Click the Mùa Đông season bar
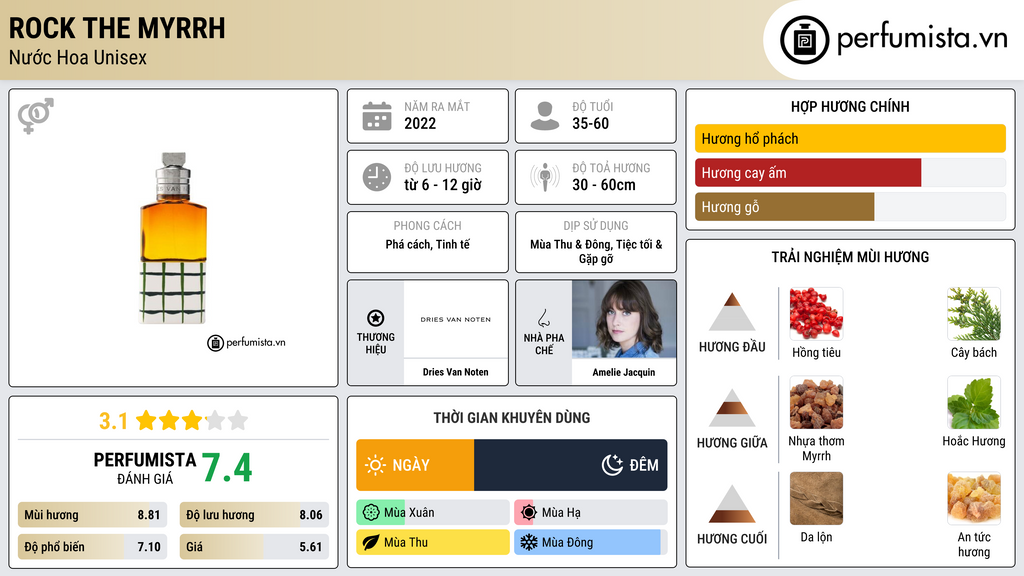The width and height of the screenshot is (1024, 576). (x=591, y=543)
